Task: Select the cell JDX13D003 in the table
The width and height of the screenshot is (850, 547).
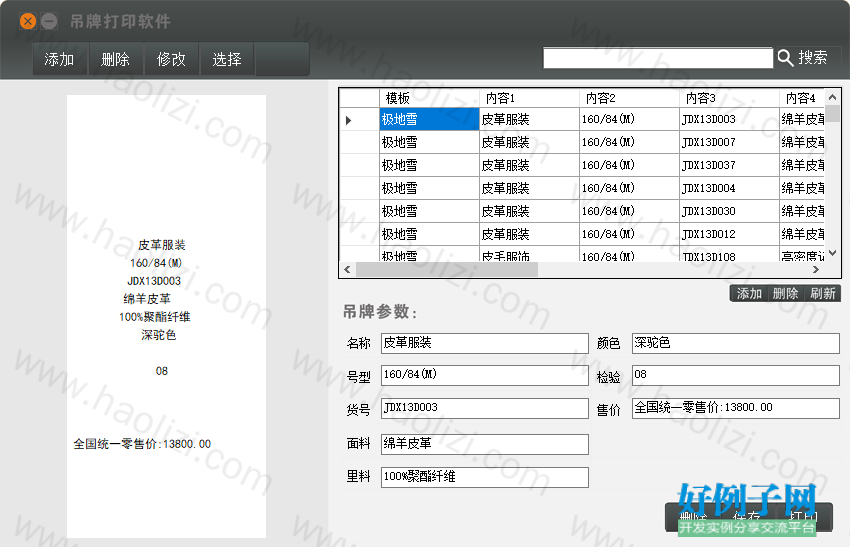Action: [729, 119]
